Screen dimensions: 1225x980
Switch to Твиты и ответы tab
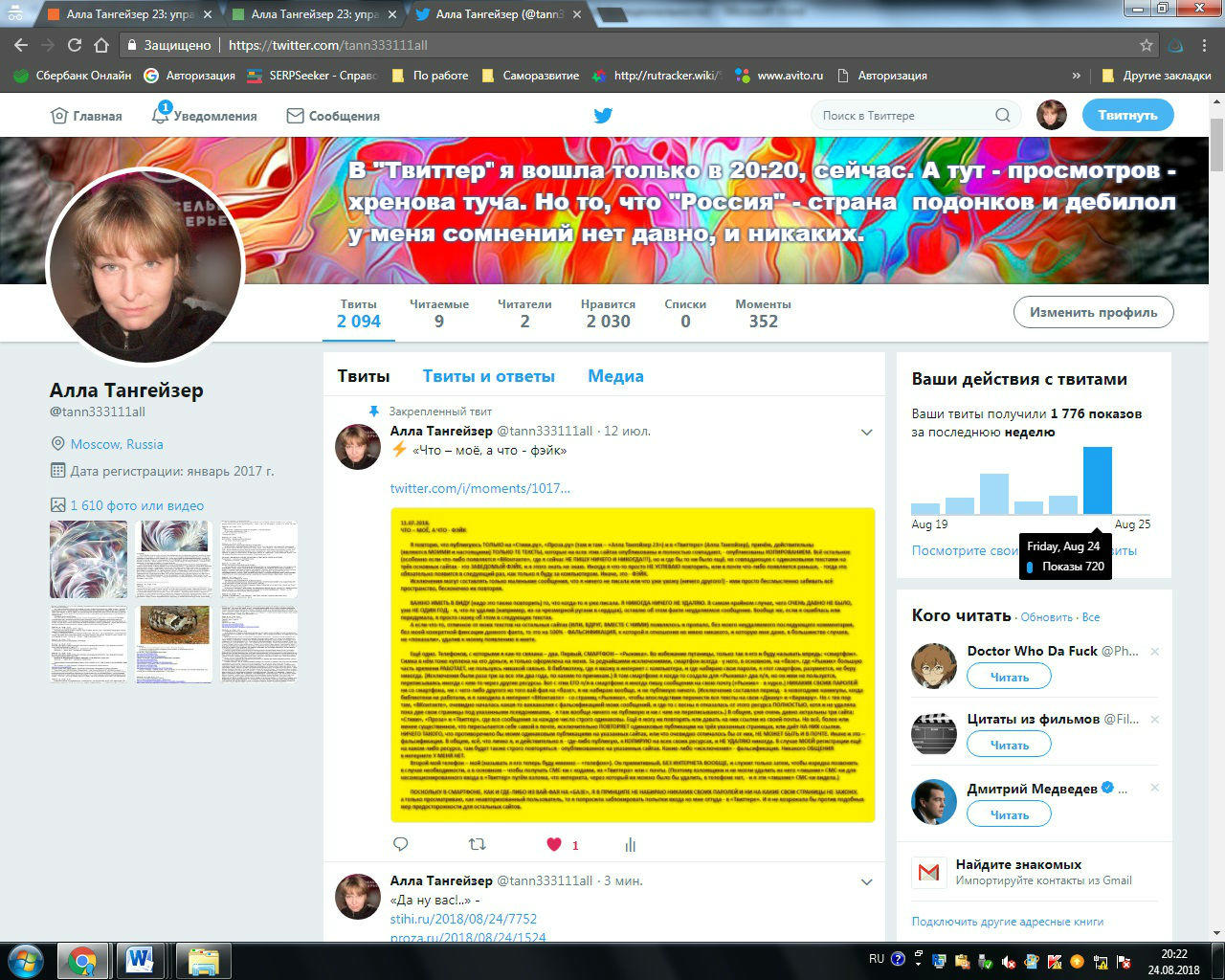pos(488,376)
